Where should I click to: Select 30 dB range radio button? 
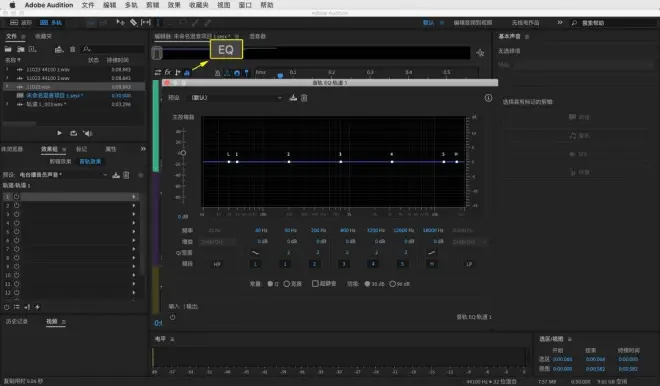pyautogui.click(x=367, y=284)
